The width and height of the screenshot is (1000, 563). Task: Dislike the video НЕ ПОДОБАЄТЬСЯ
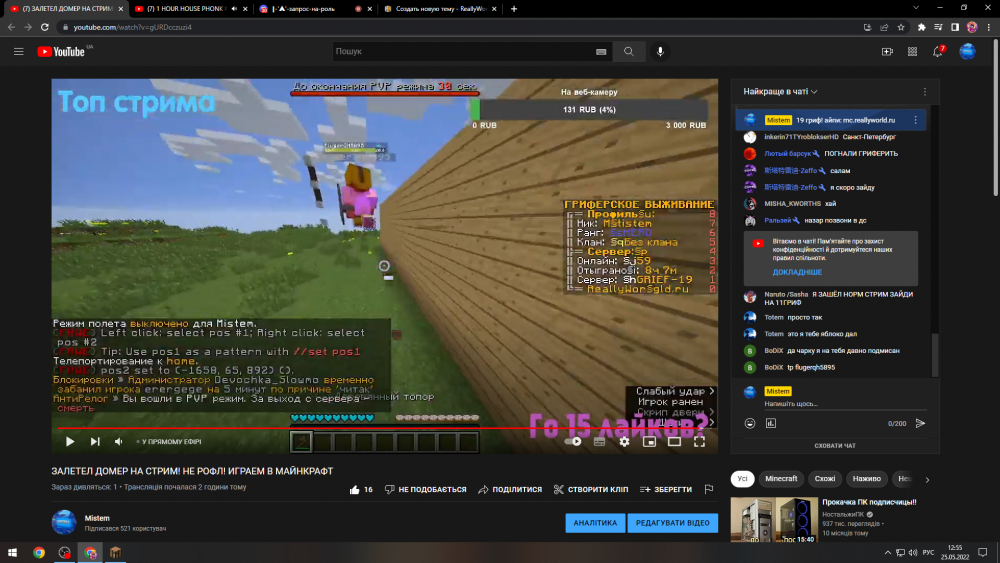[x=425, y=490]
